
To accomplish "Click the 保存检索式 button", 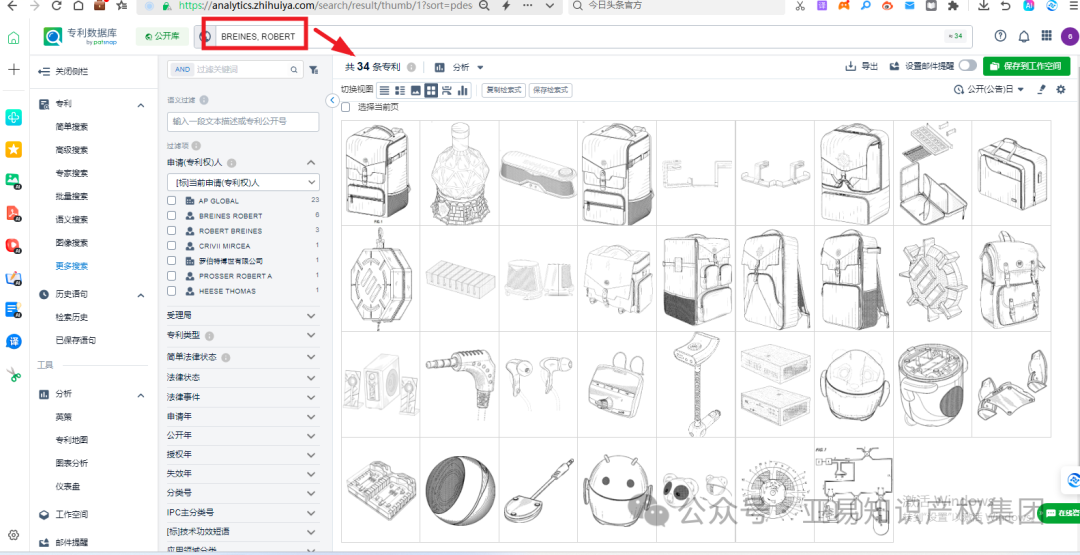I will pyautogui.click(x=550, y=90).
